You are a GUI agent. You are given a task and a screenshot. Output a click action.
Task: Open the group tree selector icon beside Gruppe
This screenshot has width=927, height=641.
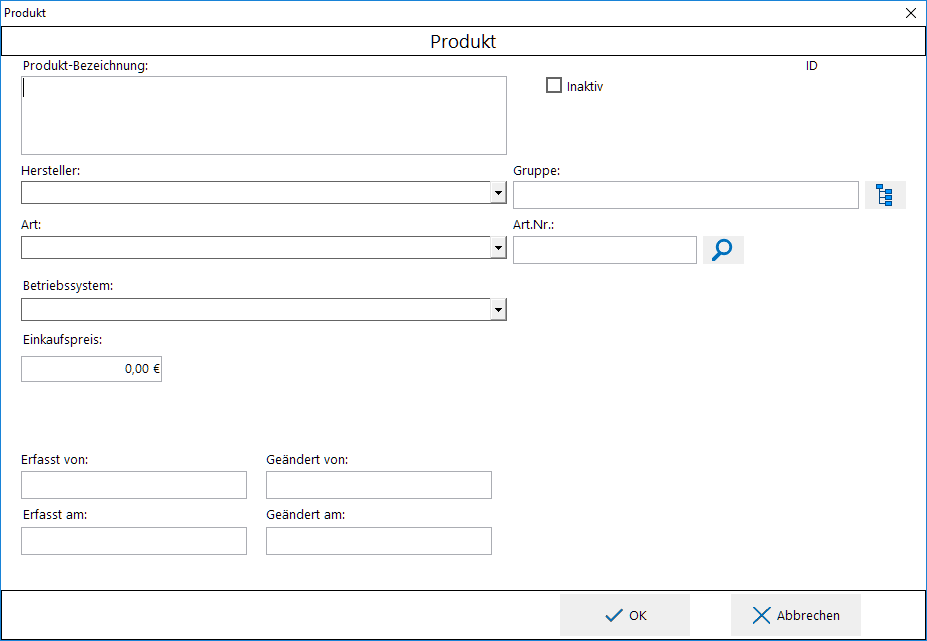[884, 194]
